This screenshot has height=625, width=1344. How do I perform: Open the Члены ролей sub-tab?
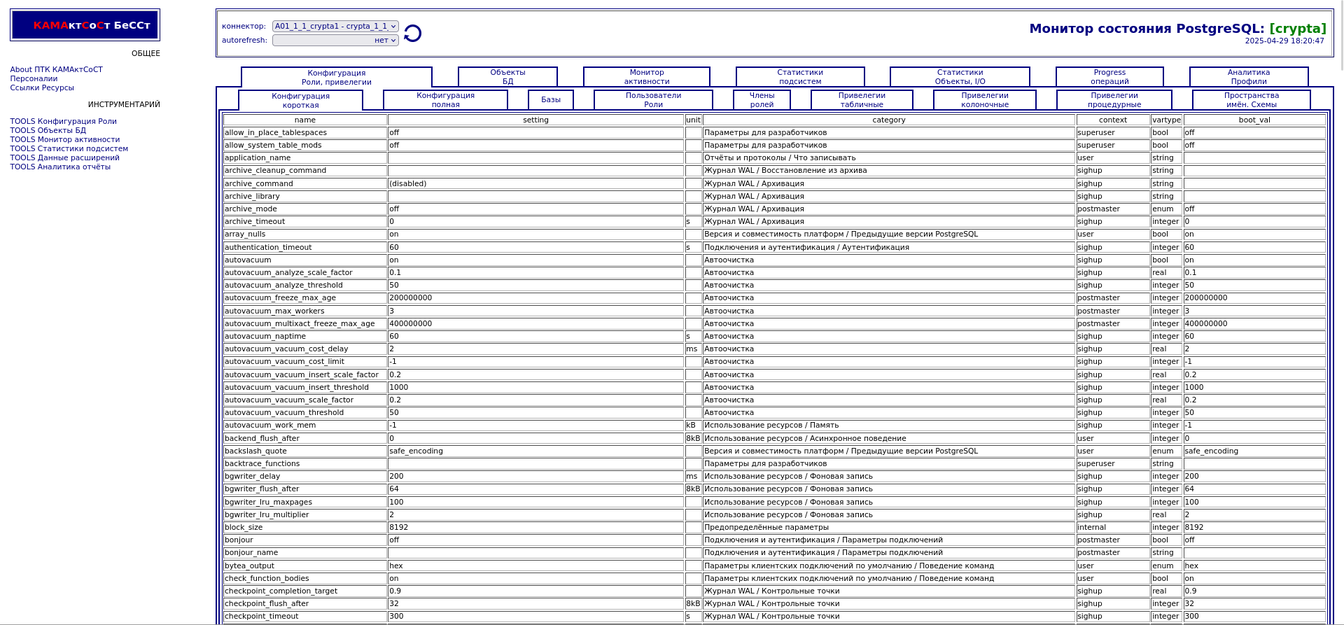point(762,100)
